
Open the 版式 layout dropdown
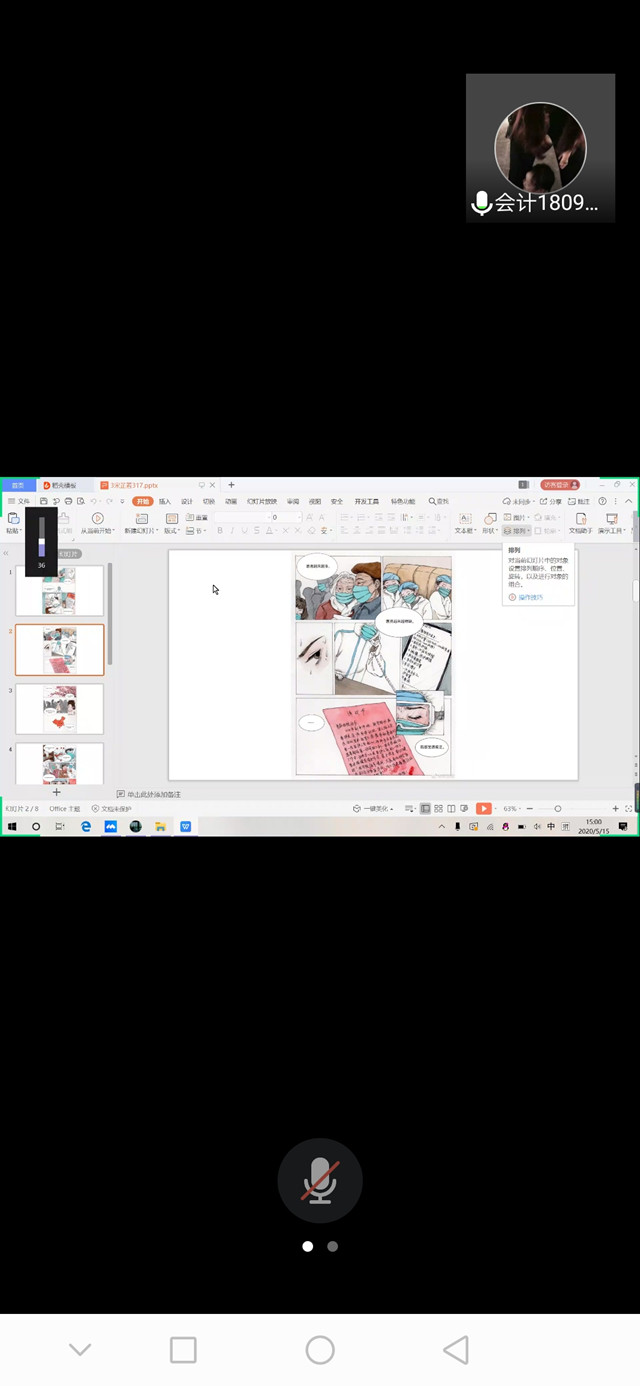(172, 530)
